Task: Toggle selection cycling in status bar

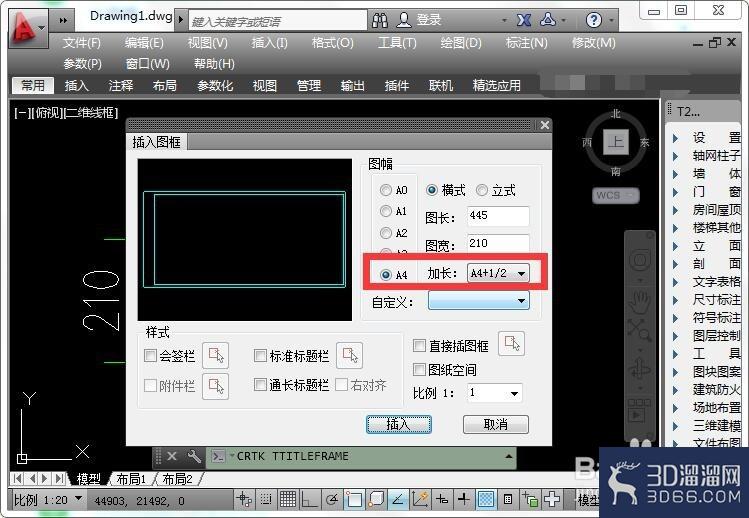Action: point(530,499)
